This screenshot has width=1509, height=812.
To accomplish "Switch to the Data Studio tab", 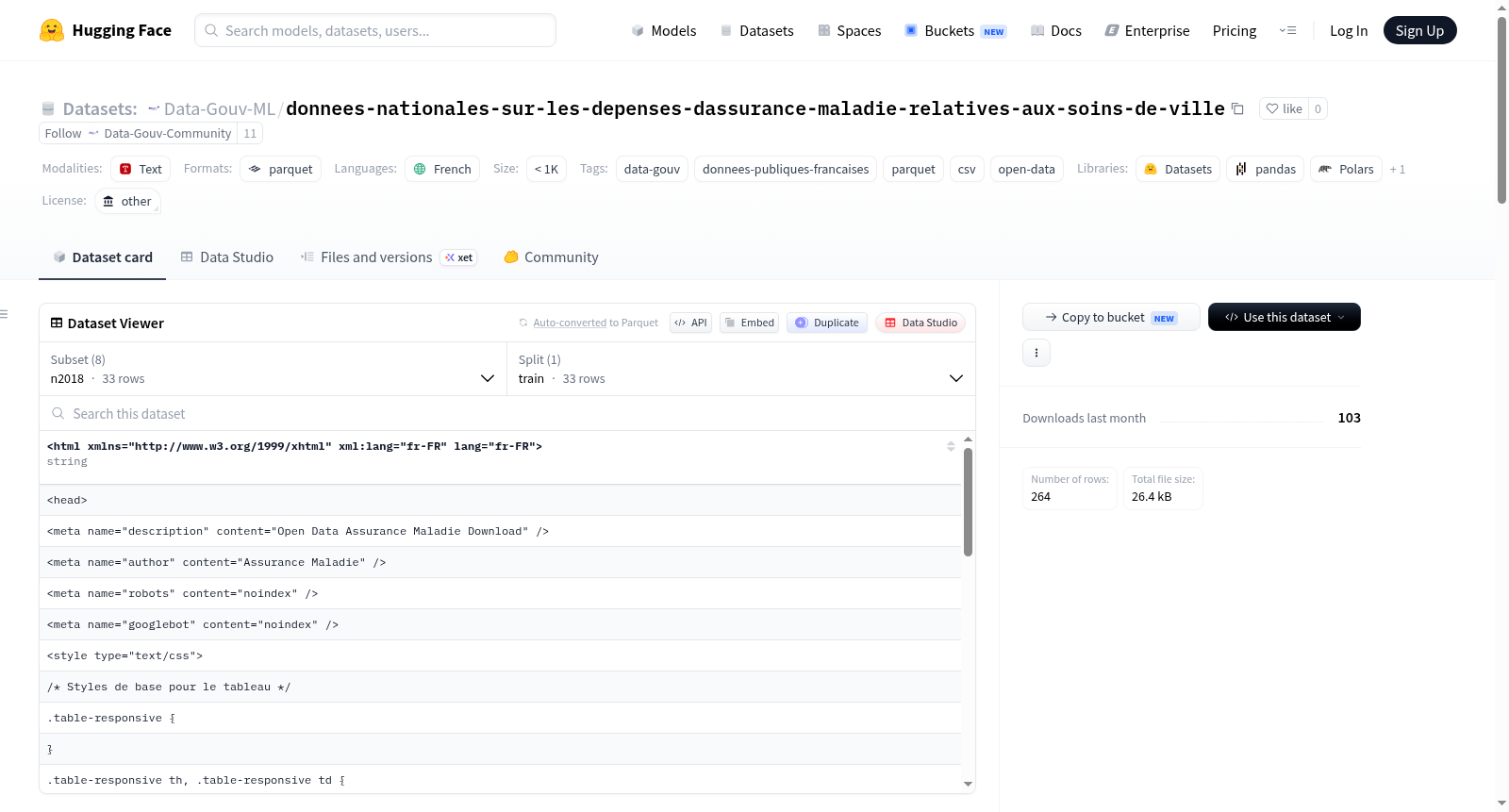I will (x=227, y=257).
